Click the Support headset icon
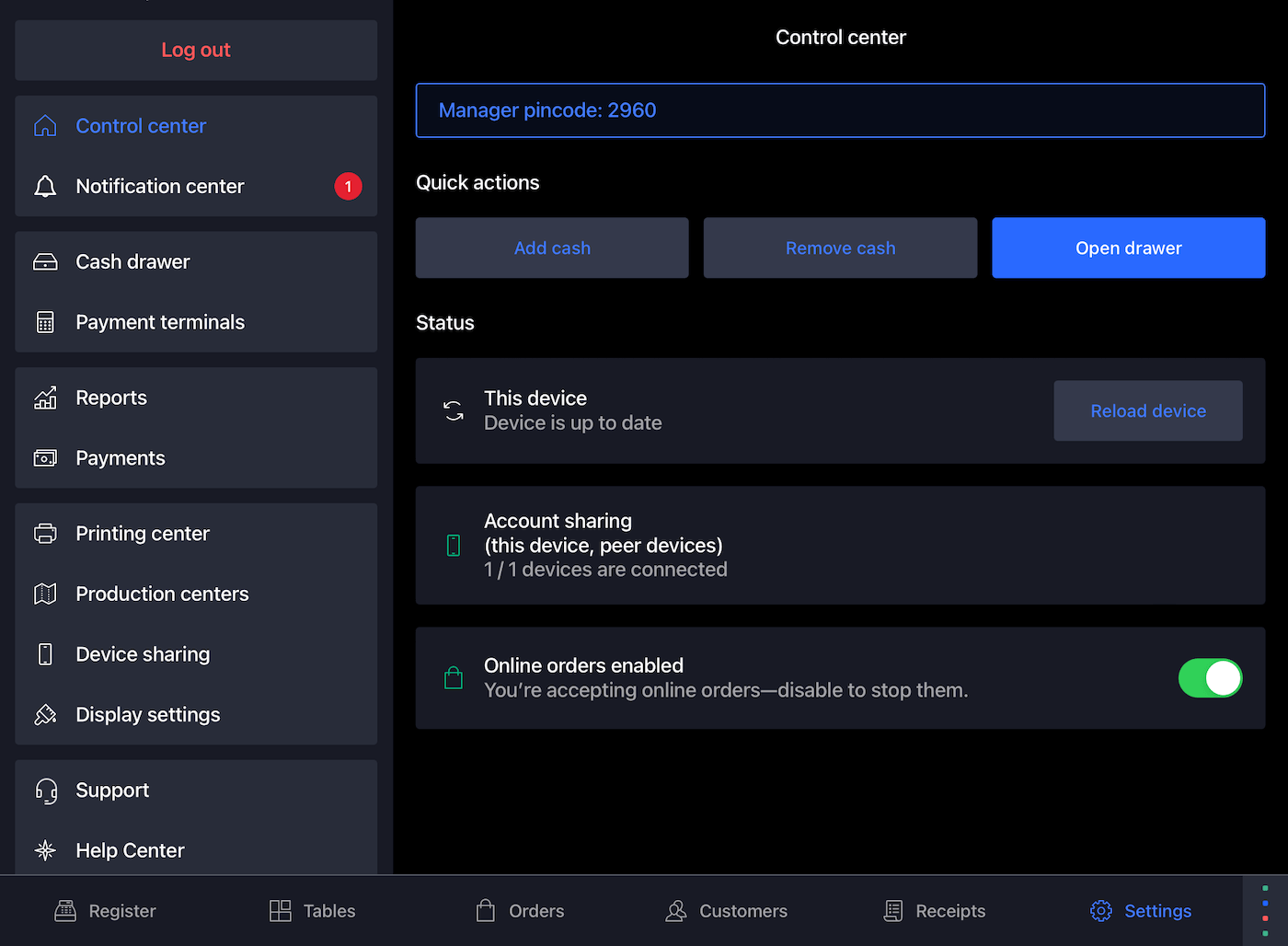Screen dimensions: 1288x946 coord(45,790)
